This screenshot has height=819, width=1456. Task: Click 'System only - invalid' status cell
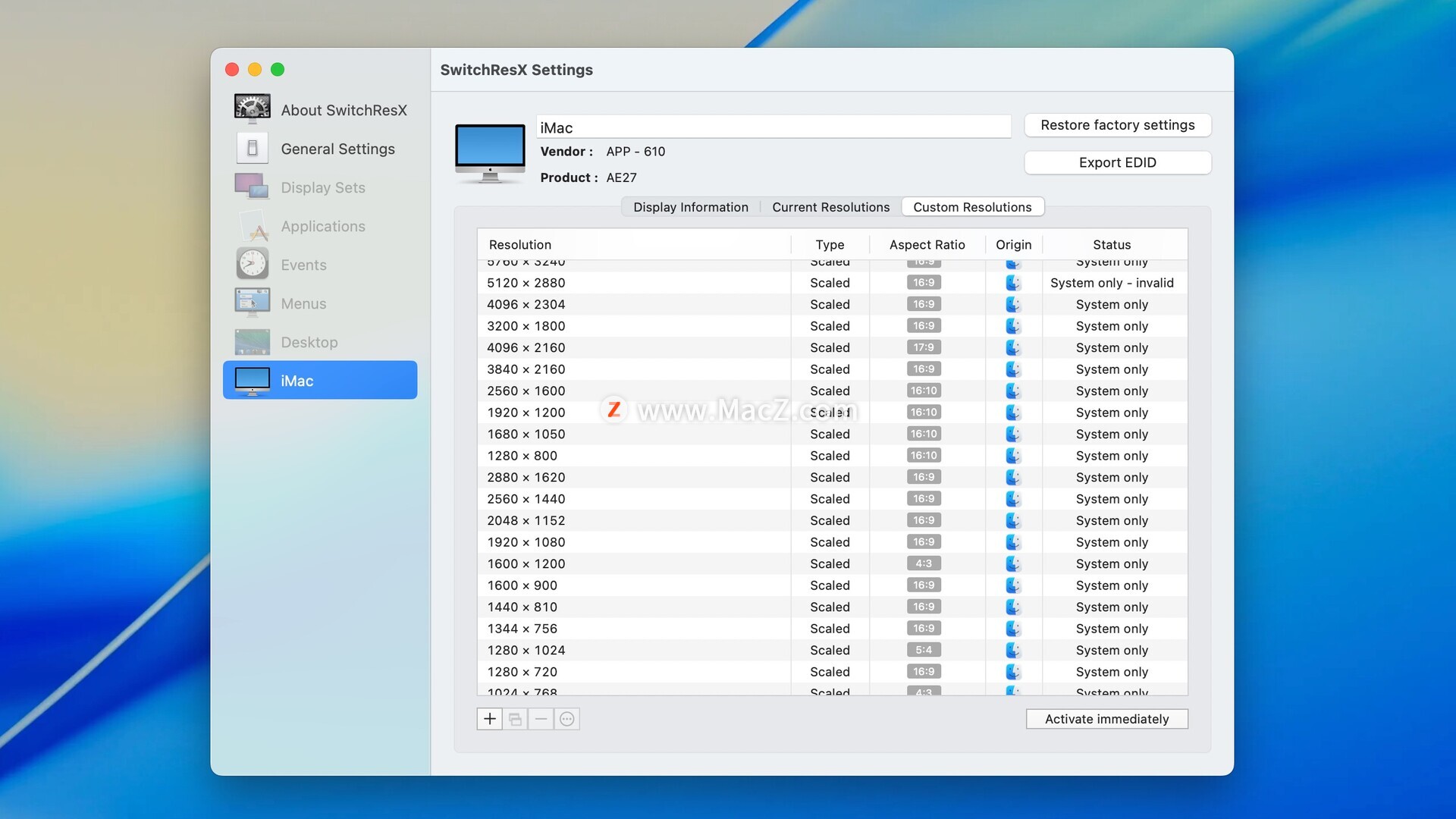click(1112, 283)
